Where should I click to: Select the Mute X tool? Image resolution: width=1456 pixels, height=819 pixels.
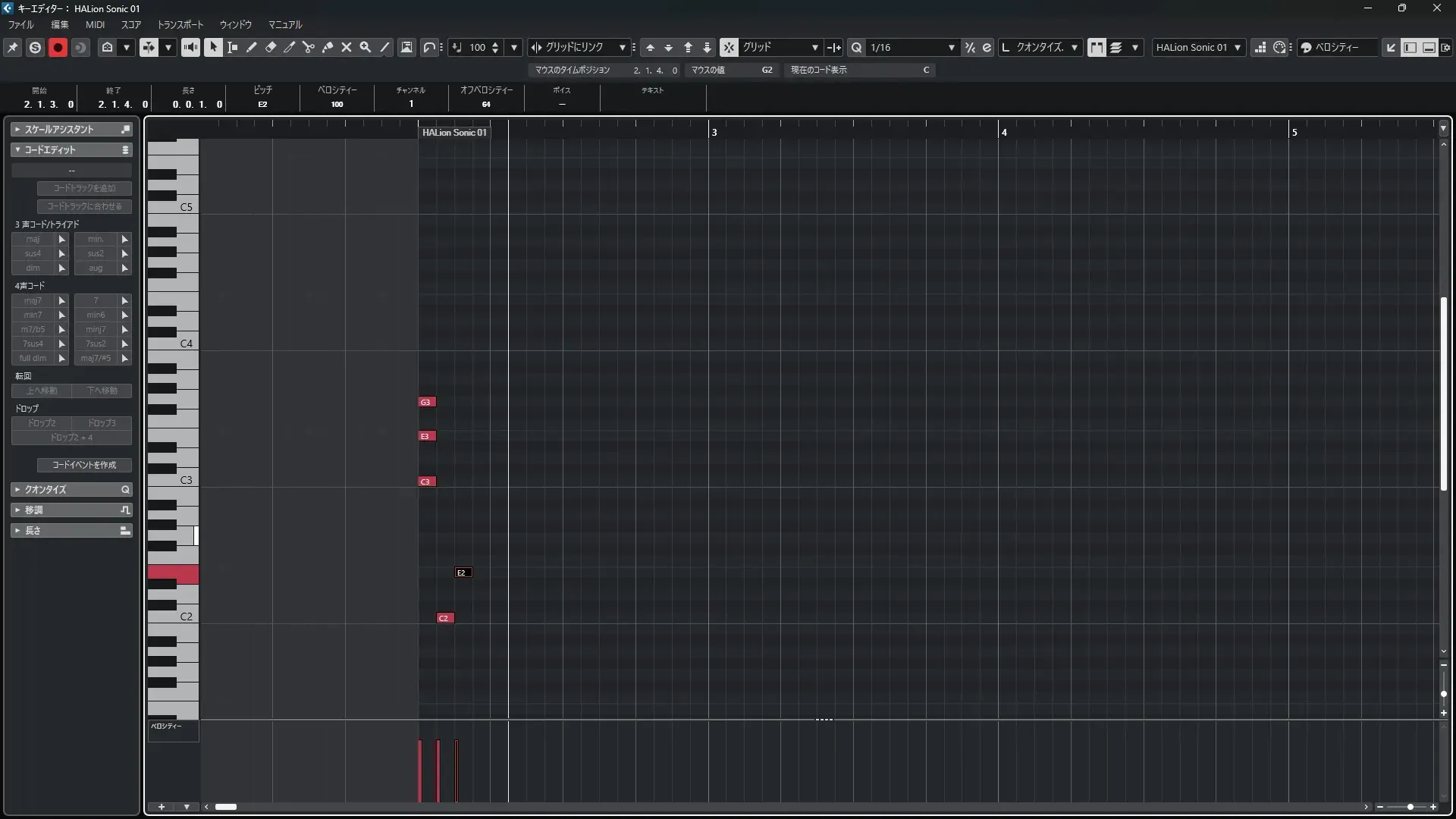pos(347,47)
